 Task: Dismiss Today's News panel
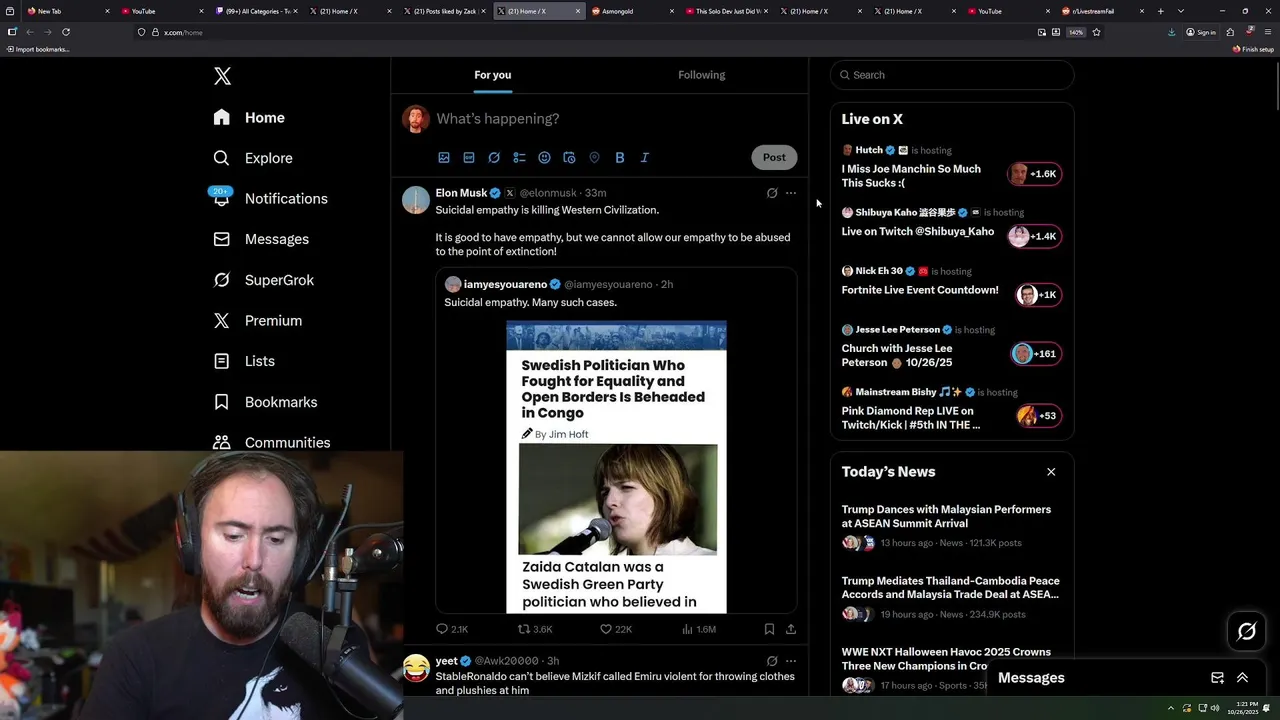click(x=1051, y=472)
